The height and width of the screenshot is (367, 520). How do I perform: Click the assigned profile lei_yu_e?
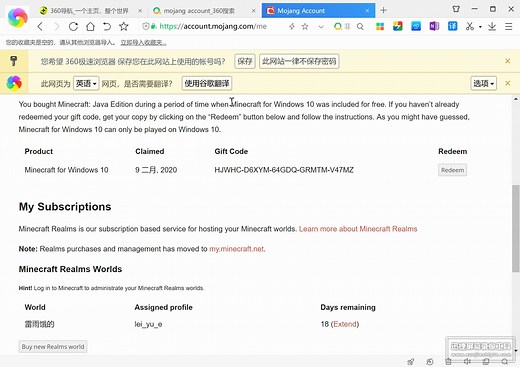[148, 324]
